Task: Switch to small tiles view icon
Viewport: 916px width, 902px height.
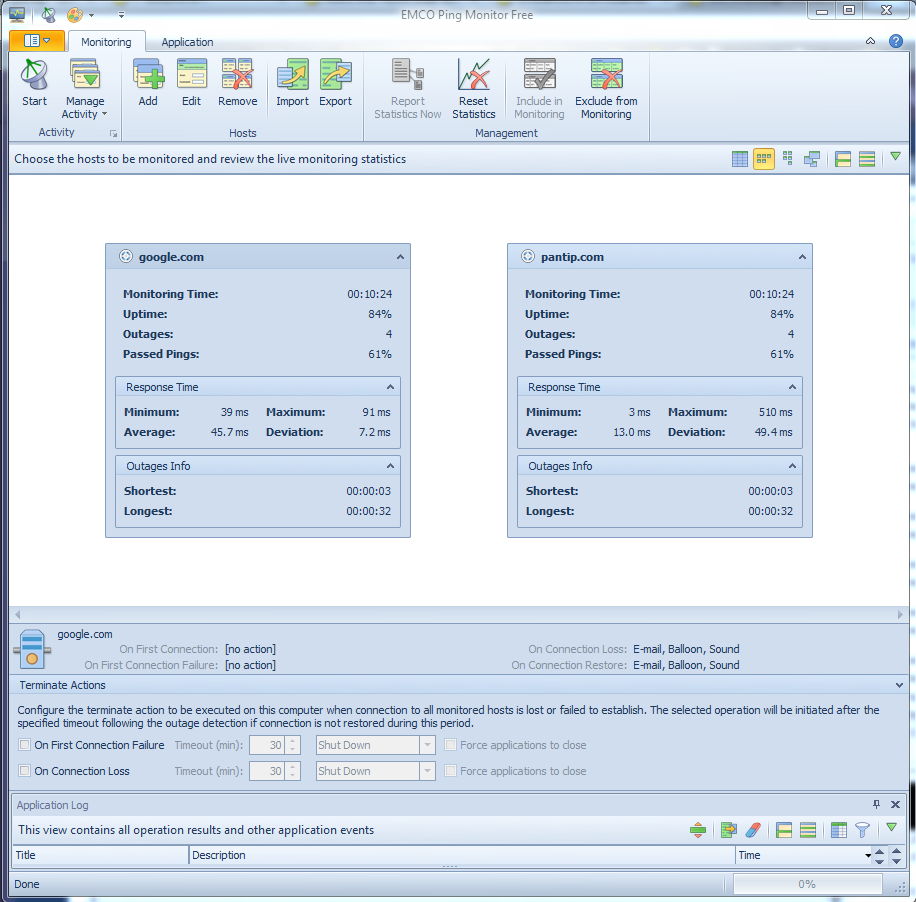Action: click(x=787, y=159)
